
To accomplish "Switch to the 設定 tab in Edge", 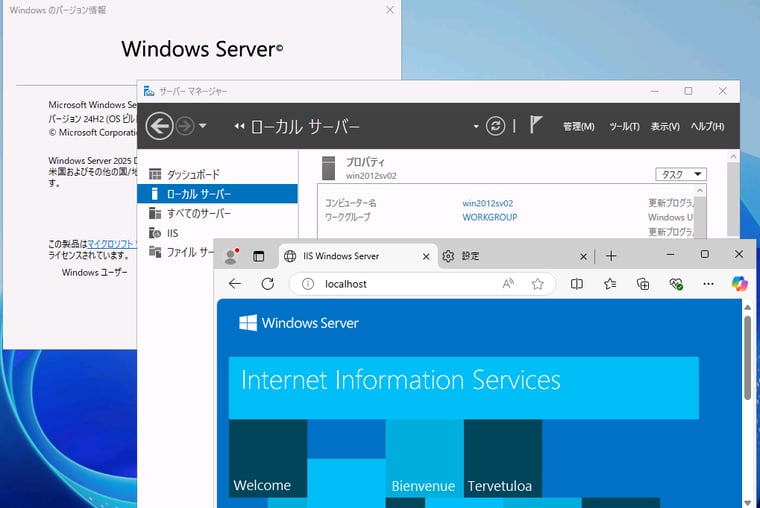I will click(x=515, y=256).
